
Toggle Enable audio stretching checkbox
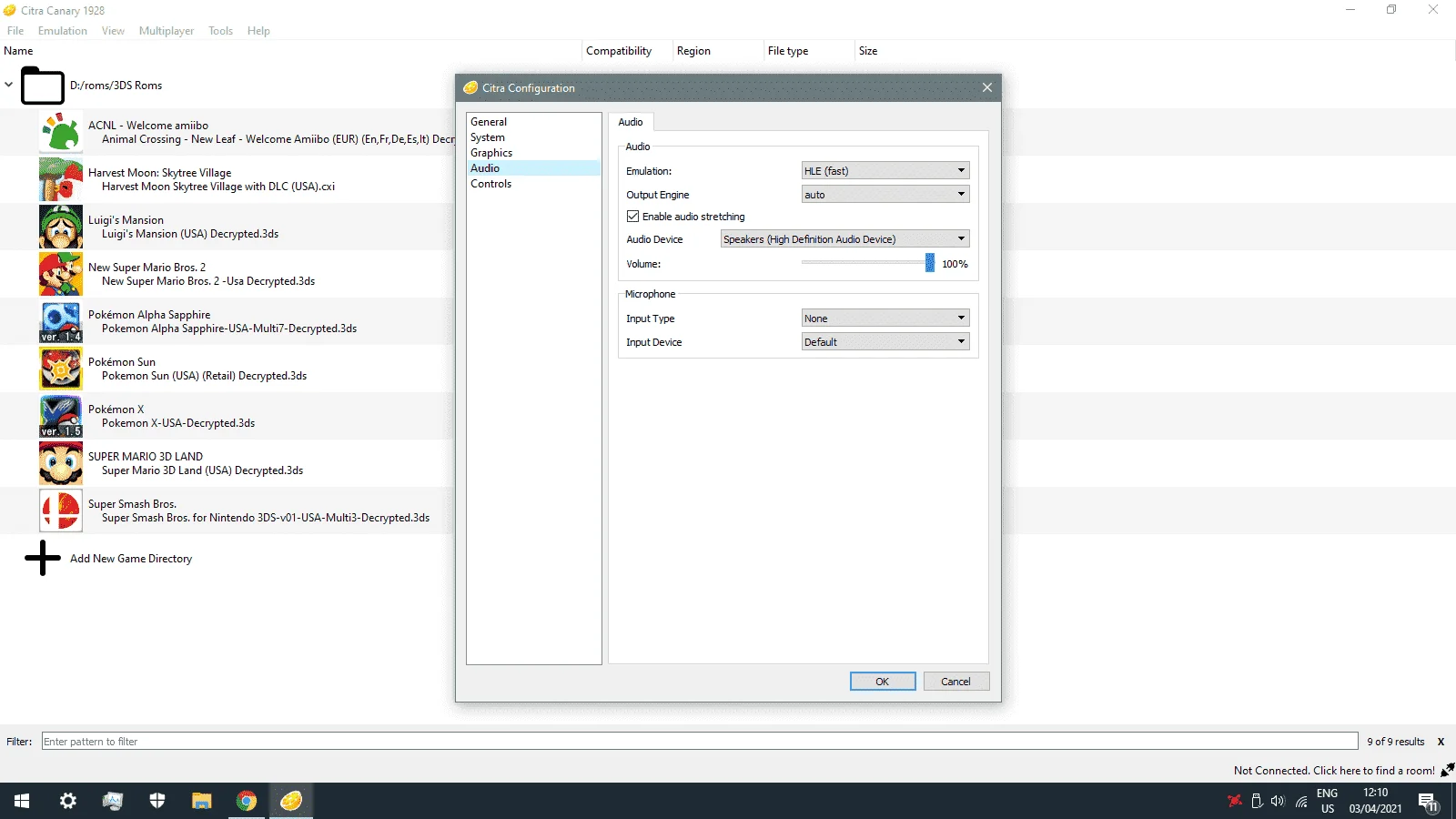(633, 217)
